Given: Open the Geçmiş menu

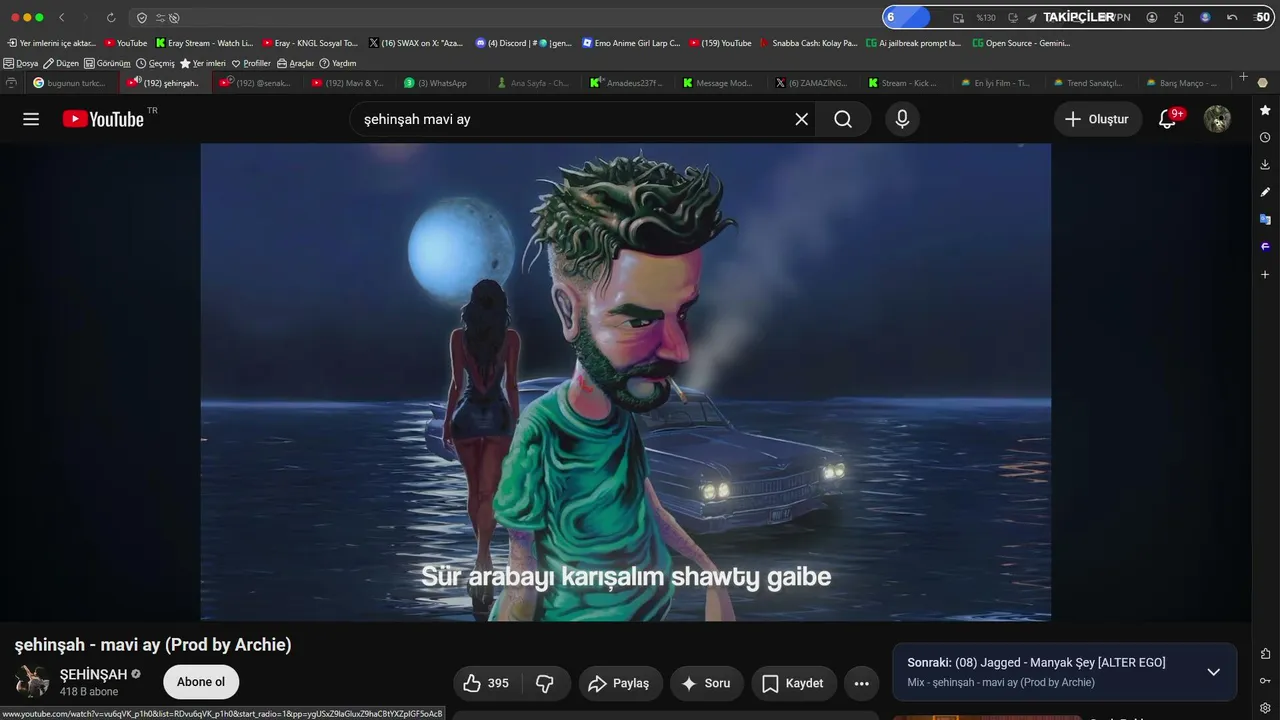Looking at the screenshot, I should click(155, 63).
